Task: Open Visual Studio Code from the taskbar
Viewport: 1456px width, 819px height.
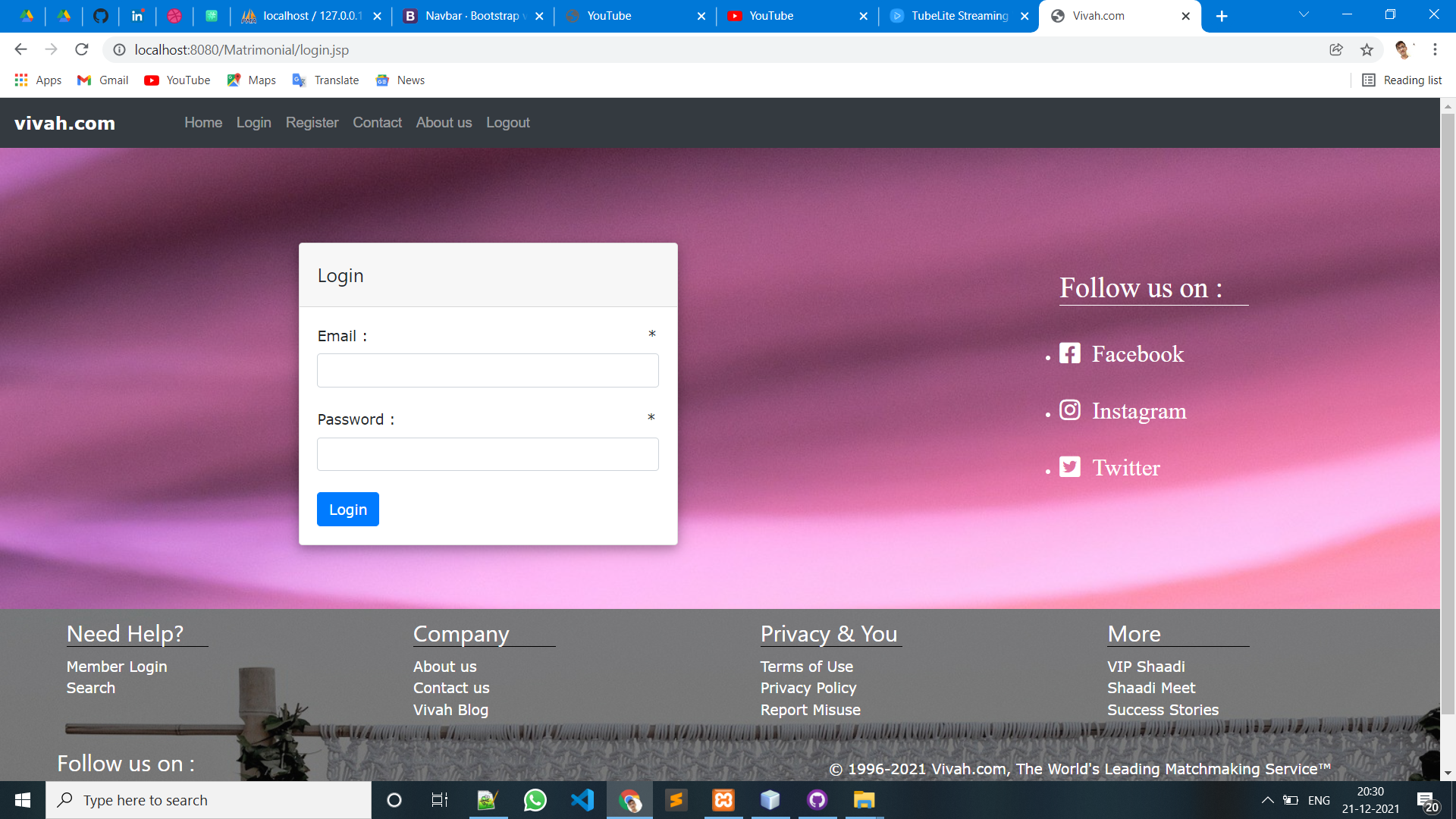Action: pyautogui.click(x=582, y=800)
